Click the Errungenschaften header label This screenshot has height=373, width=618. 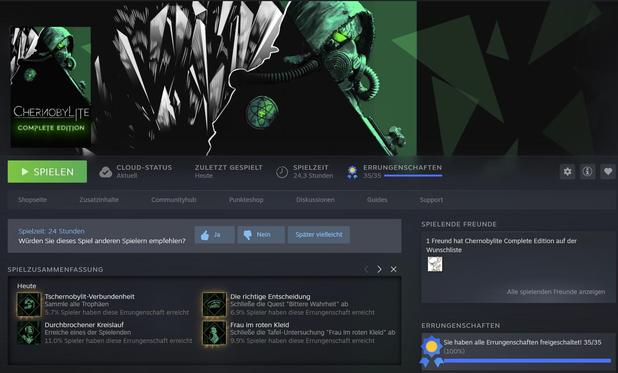point(402,168)
